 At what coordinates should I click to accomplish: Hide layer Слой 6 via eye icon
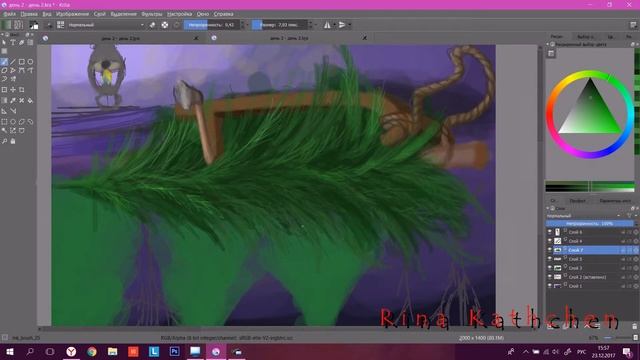(549, 232)
